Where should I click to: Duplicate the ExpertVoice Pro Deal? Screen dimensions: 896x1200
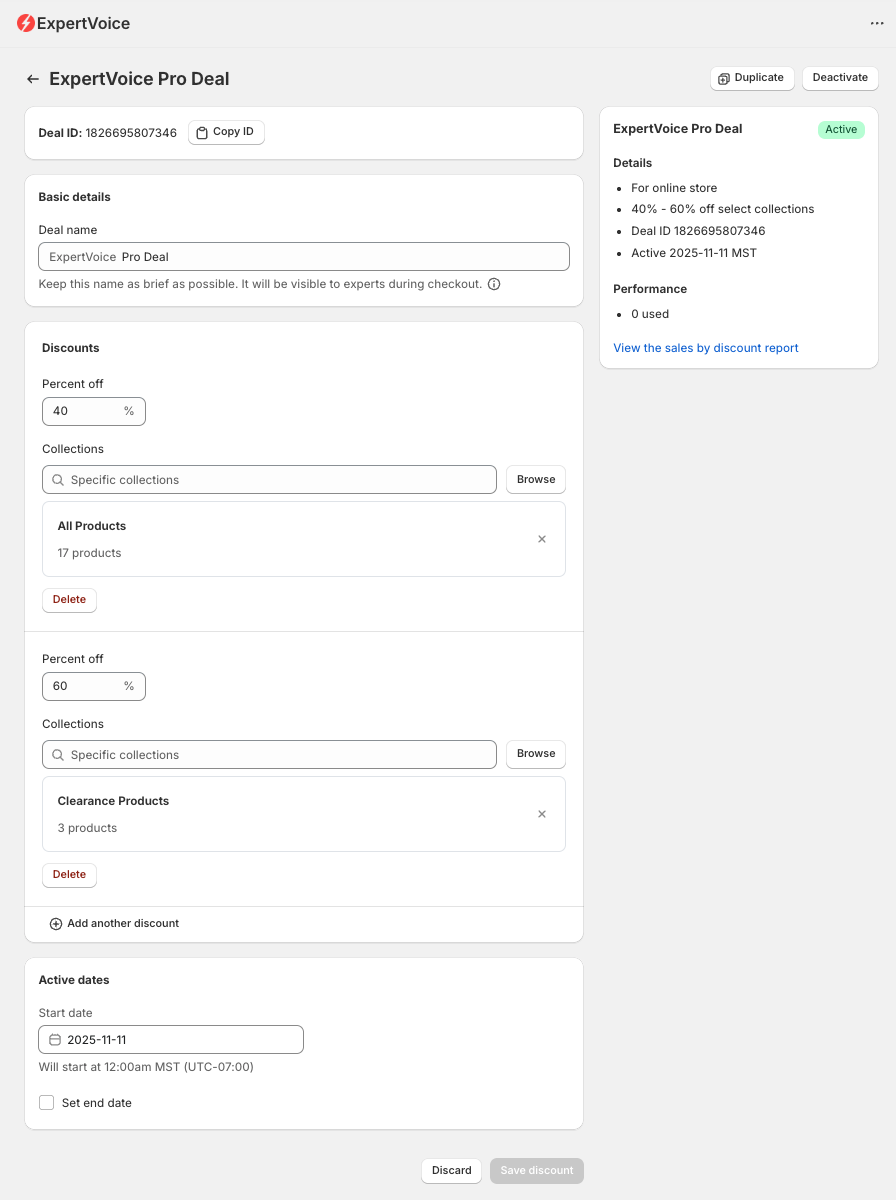coord(752,78)
